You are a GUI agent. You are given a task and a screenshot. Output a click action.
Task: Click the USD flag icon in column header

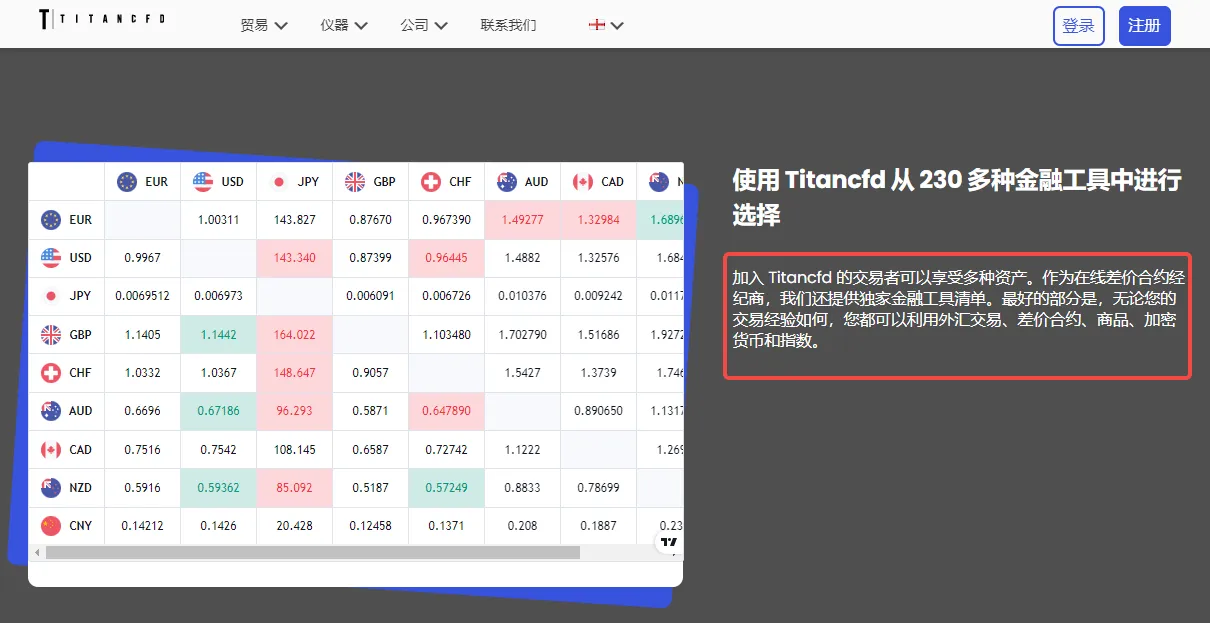point(203,182)
